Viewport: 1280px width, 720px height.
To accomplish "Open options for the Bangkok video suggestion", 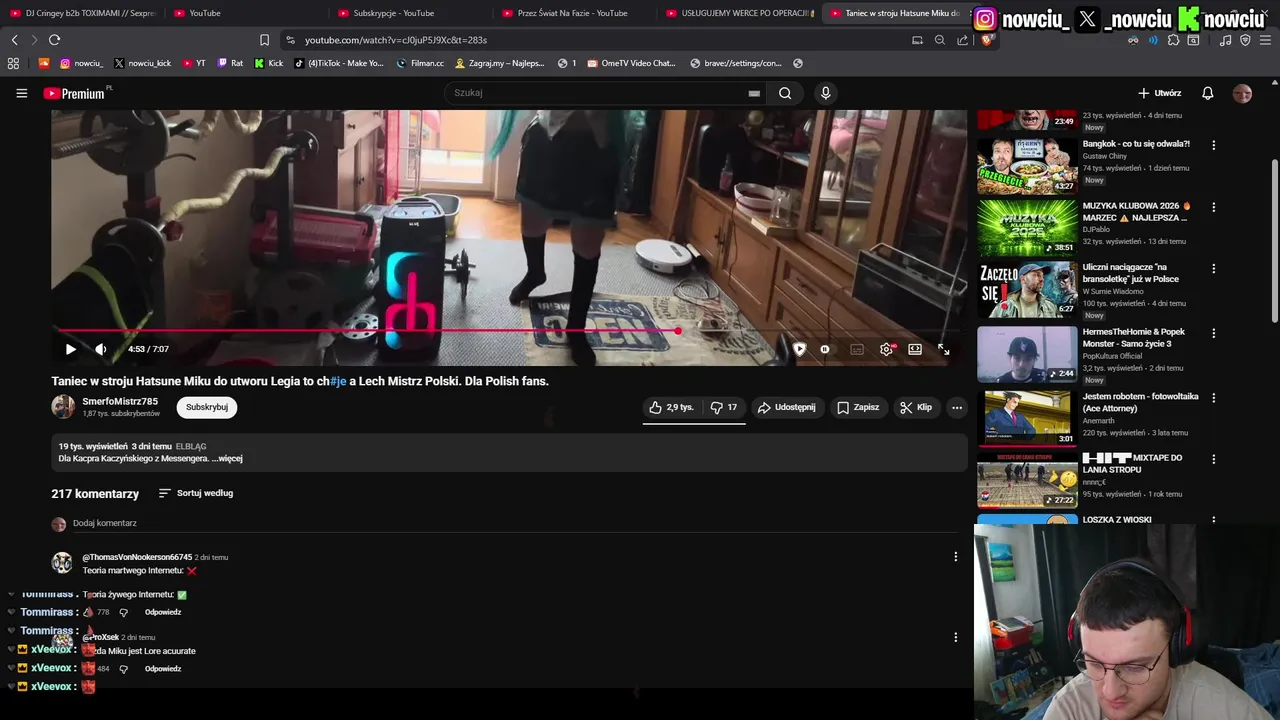I will [x=1214, y=145].
